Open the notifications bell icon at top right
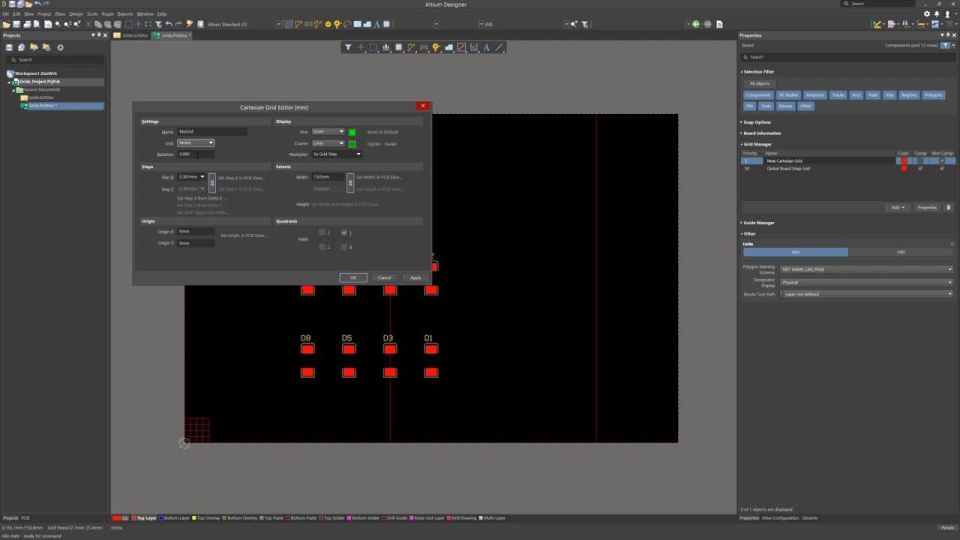Viewport: 960px width, 540px height. point(937,13)
